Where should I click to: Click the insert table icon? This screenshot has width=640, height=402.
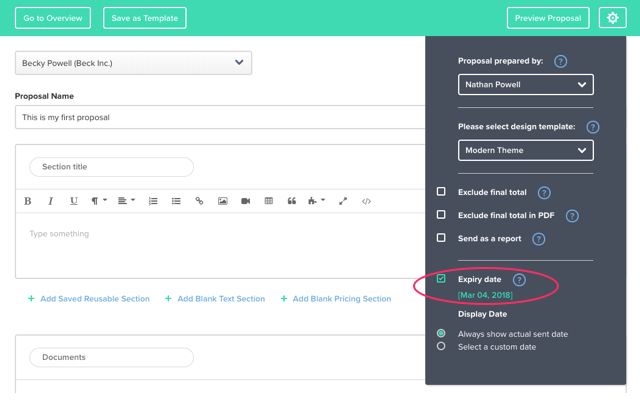[x=269, y=201]
